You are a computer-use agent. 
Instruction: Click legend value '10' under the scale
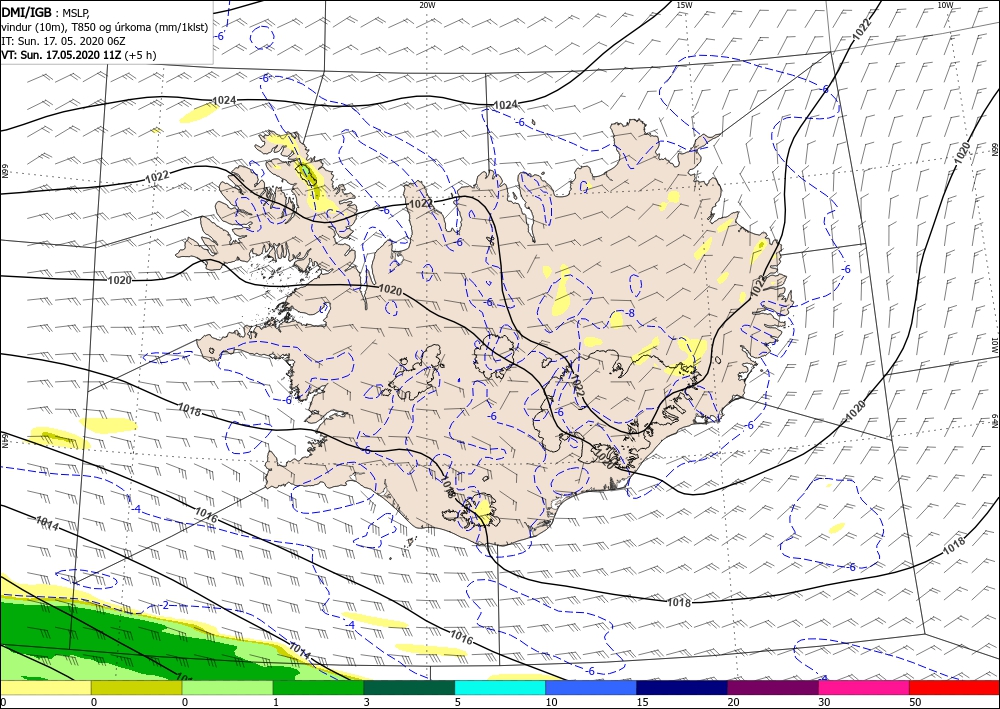(x=551, y=702)
